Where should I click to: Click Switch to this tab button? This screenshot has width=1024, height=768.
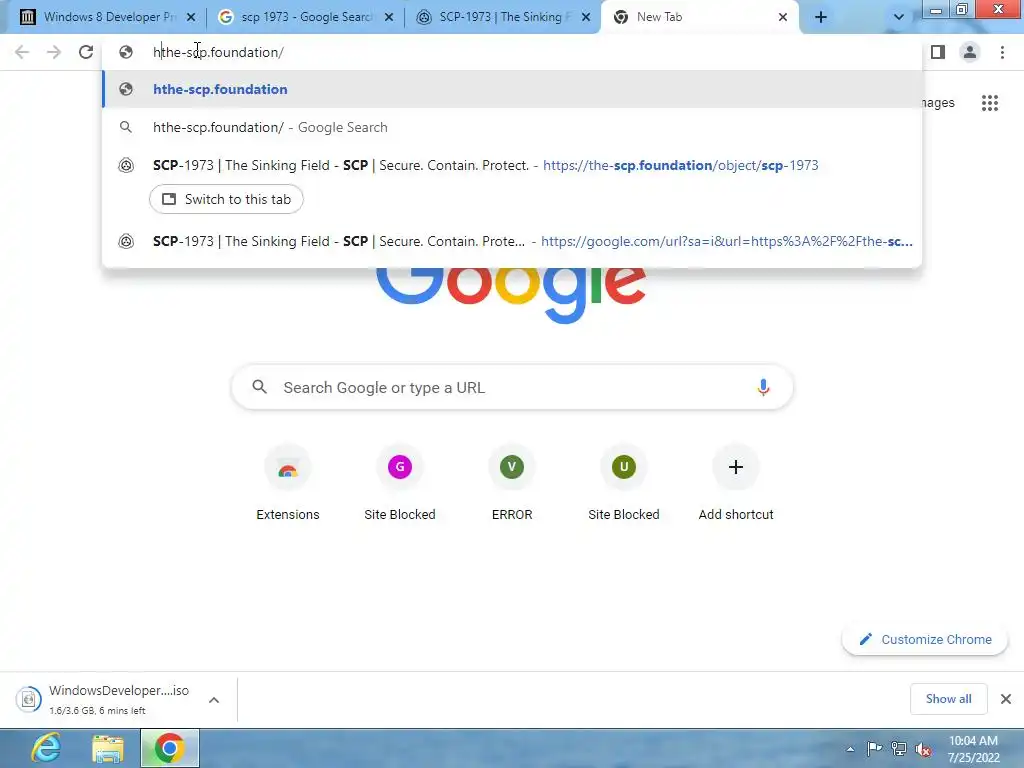226,199
